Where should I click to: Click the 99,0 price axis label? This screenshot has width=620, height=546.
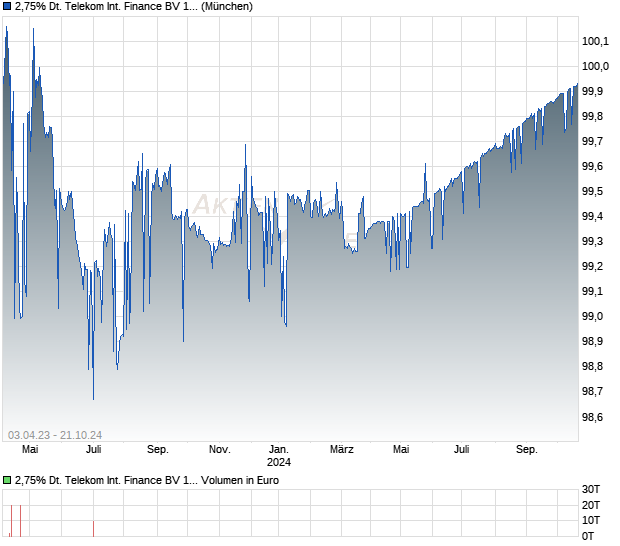coord(592,317)
